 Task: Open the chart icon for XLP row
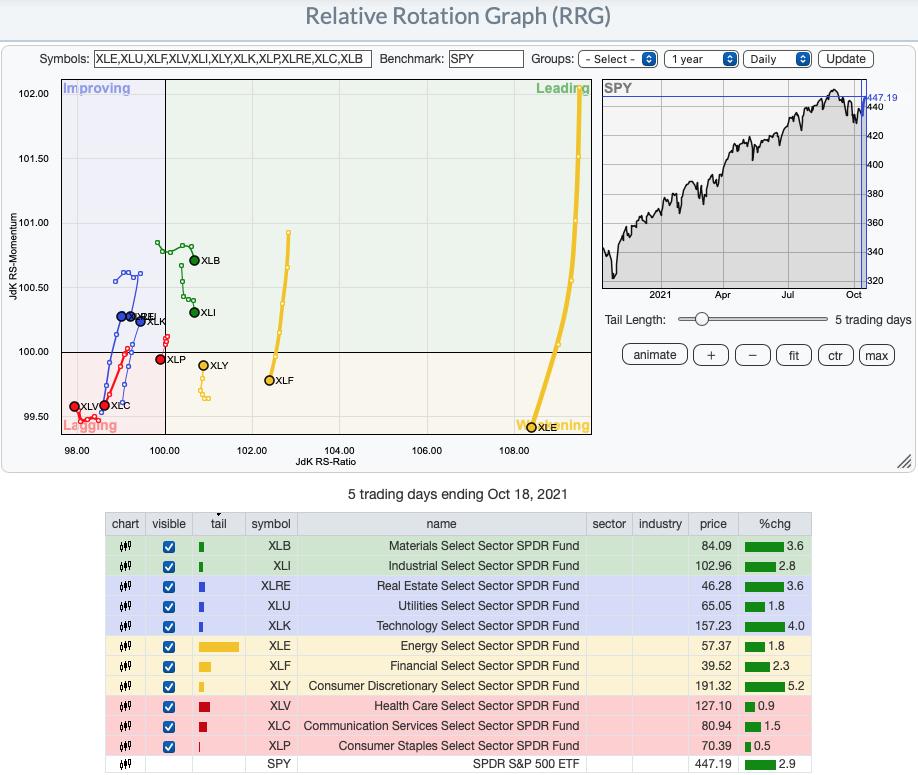pos(125,746)
